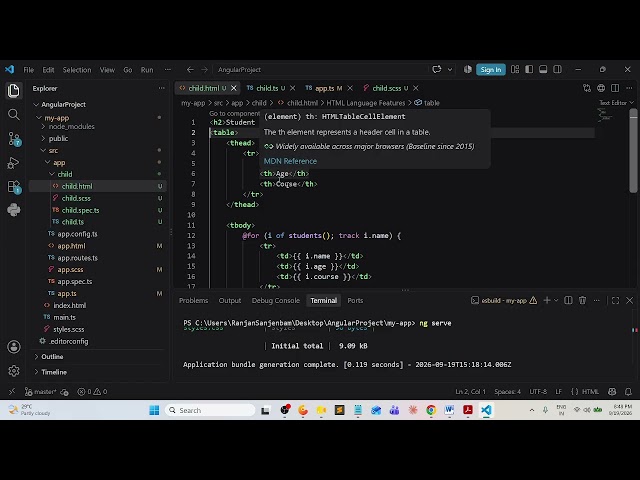Screen dimensions: 640x480
Task: Close the bottom panel
Action: click(x=629, y=300)
